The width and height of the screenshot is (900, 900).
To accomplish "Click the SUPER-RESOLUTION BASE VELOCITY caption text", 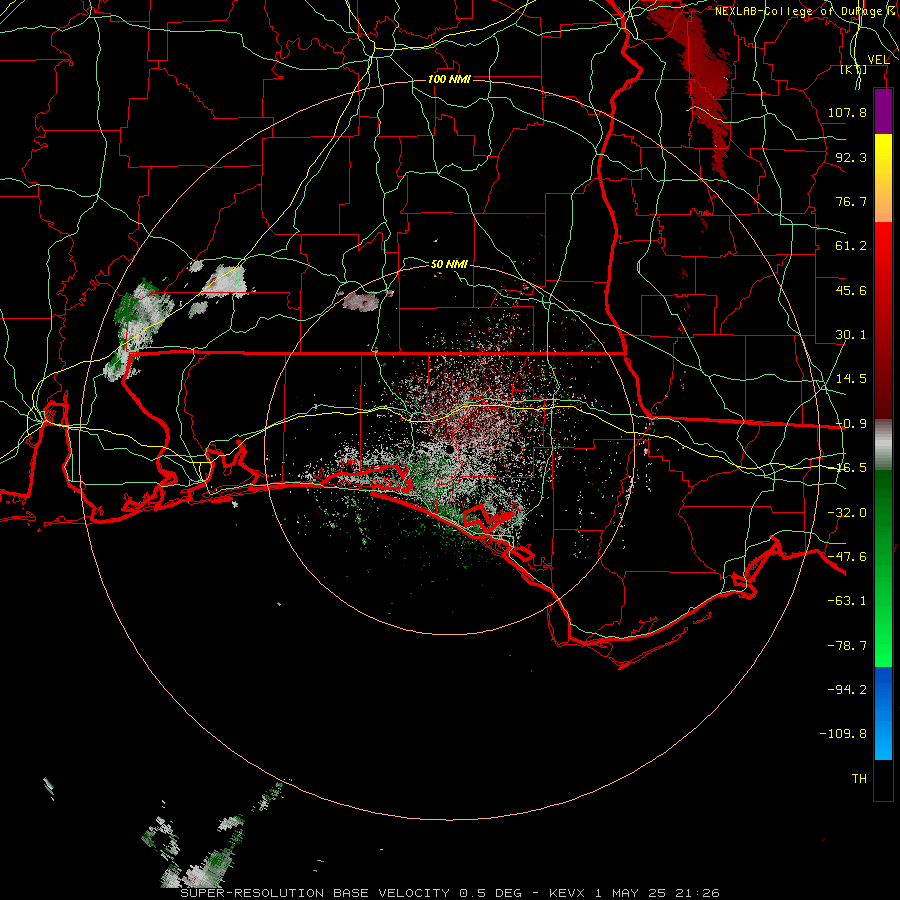I will pos(315,893).
